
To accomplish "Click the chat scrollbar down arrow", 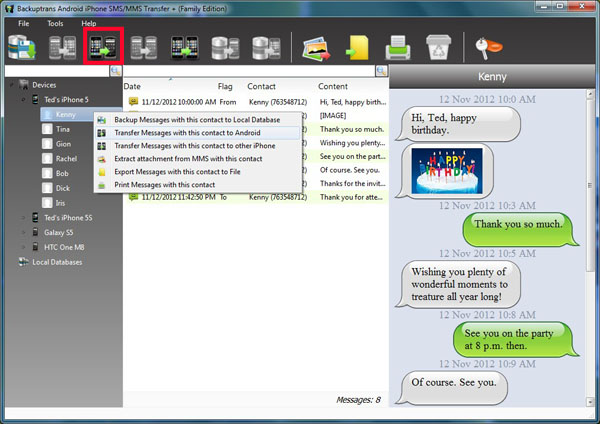I will [590, 401].
